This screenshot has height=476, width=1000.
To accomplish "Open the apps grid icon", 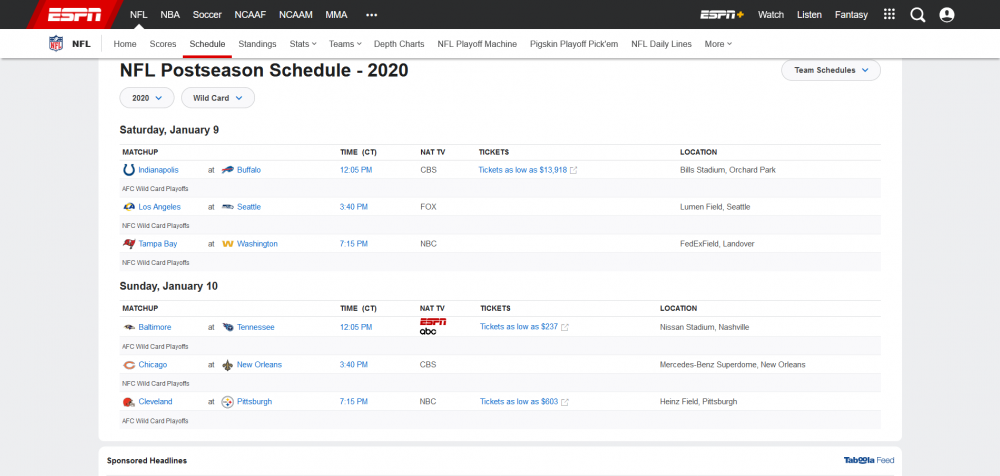I will [x=889, y=14].
